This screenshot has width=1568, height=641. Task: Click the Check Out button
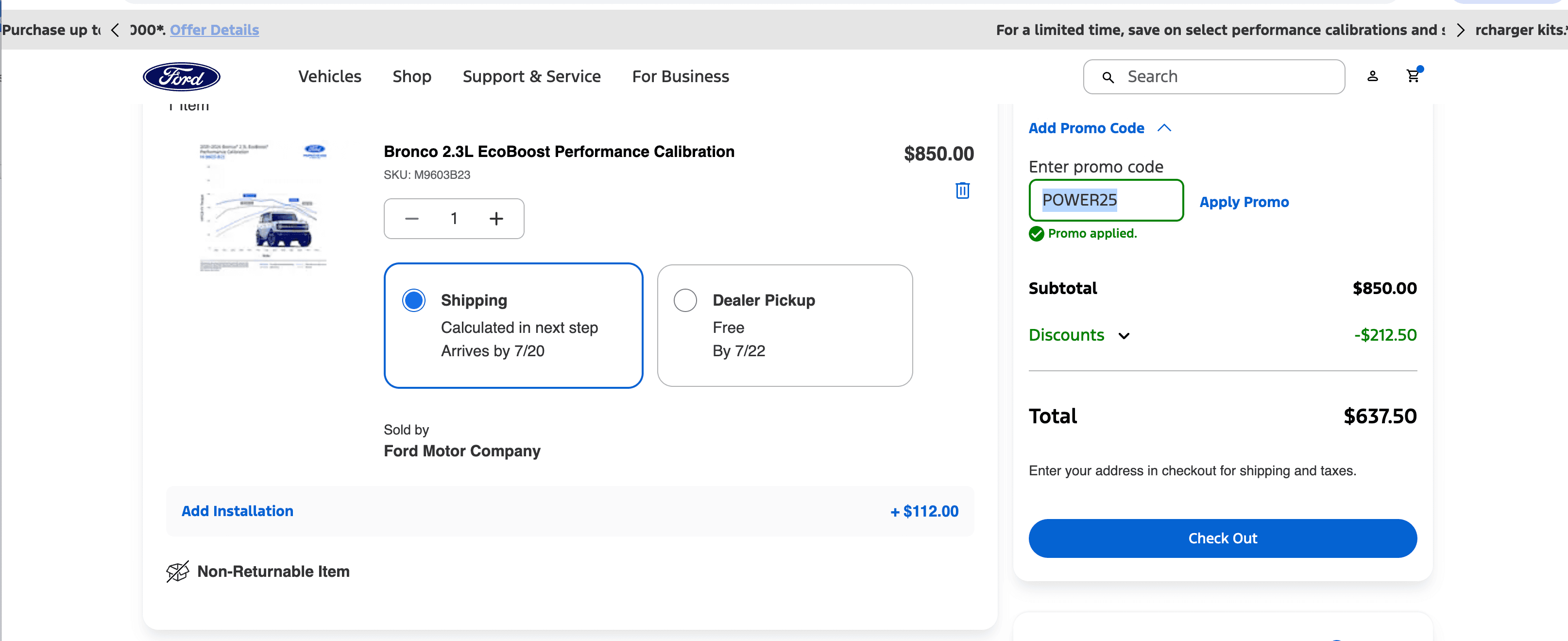(1223, 538)
